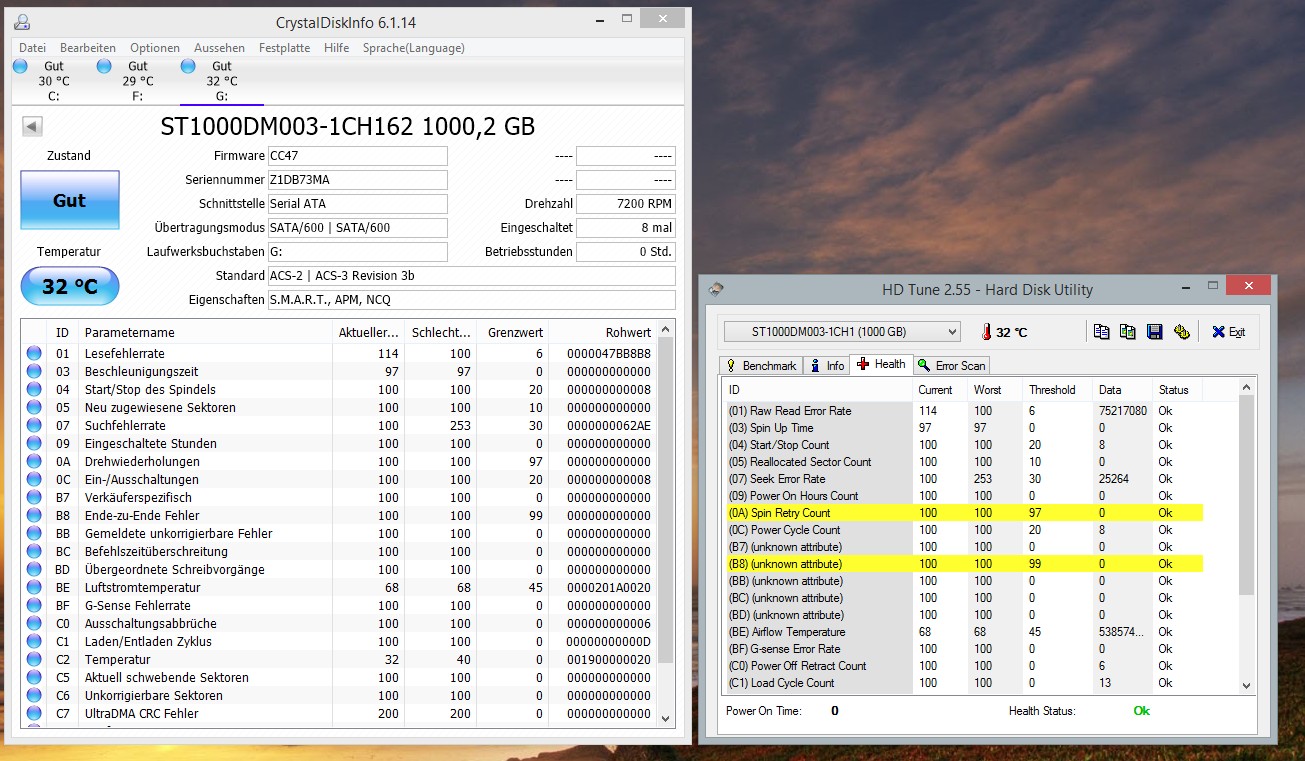The width and height of the screenshot is (1305, 761).
Task: Click status orb of Lesefehlerrate row
Action: tap(34, 353)
